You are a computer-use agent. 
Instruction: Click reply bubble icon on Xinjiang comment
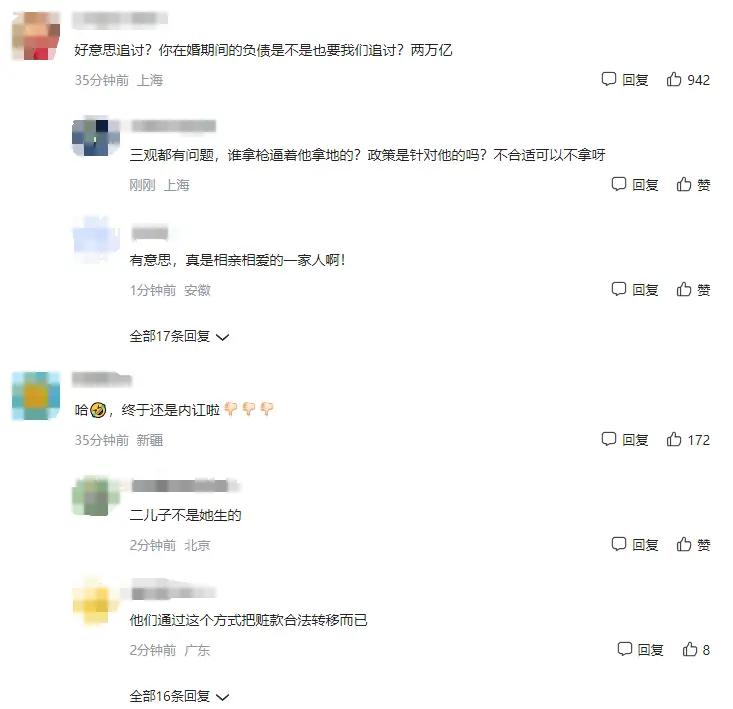click(x=609, y=439)
